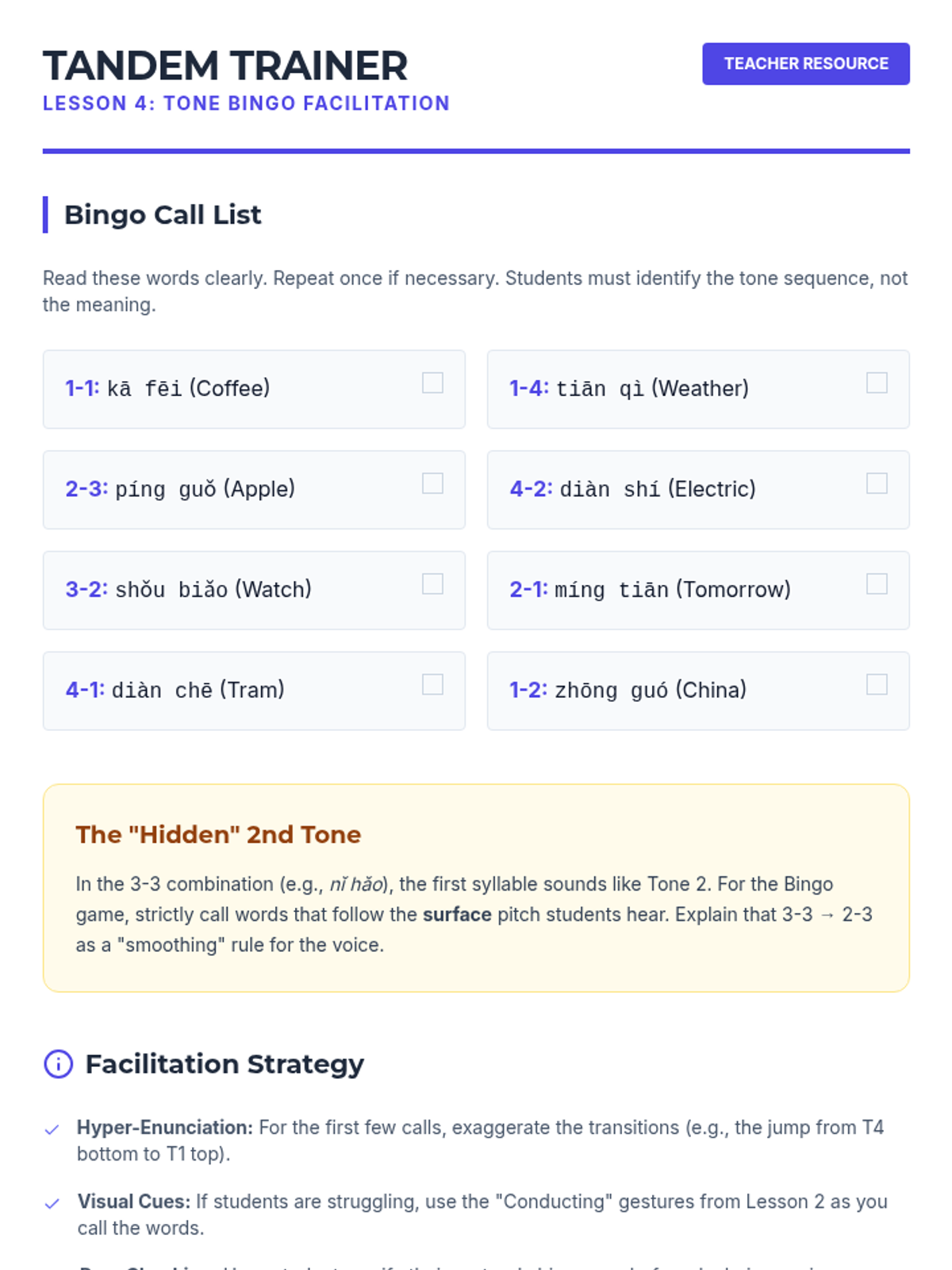Click the Tandem Trainer title
952x1270 pixels.
click(x=225, y=66)
